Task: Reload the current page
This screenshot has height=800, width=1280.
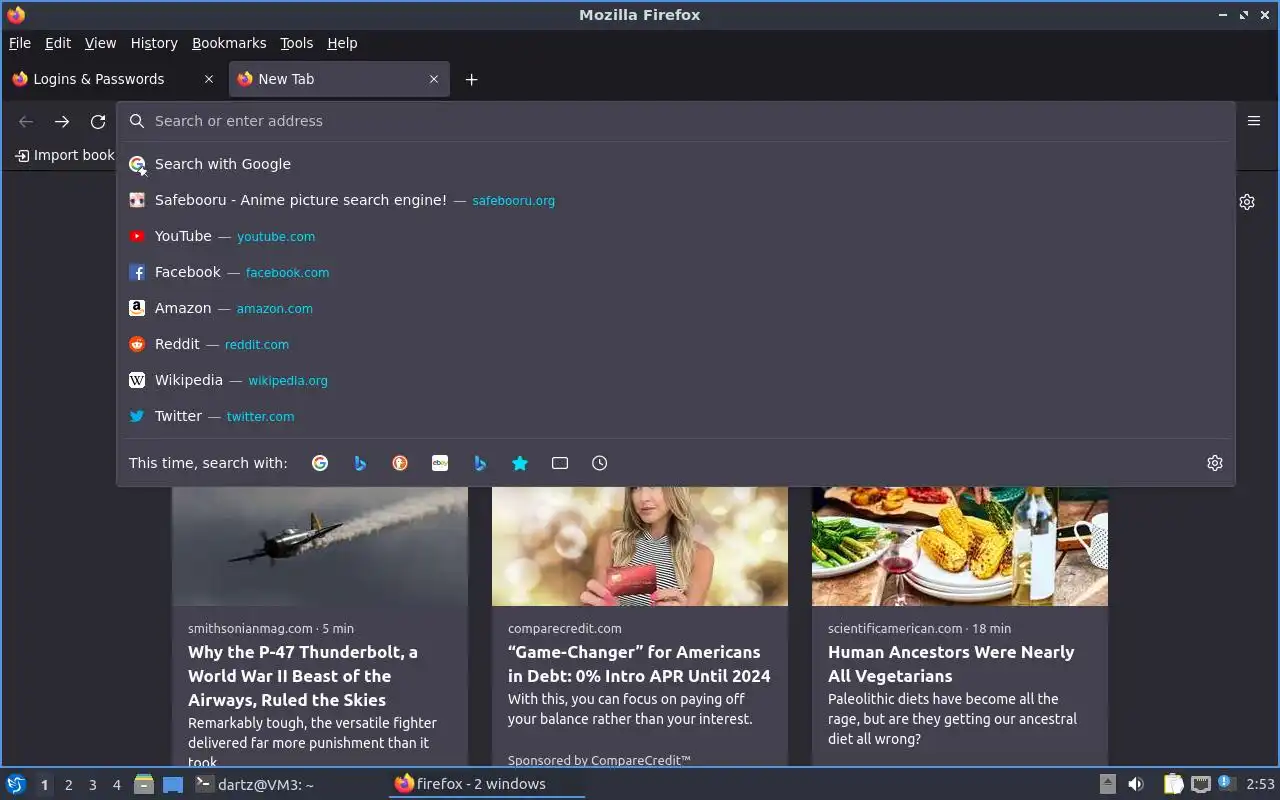Action: click(x=98, y=121)
